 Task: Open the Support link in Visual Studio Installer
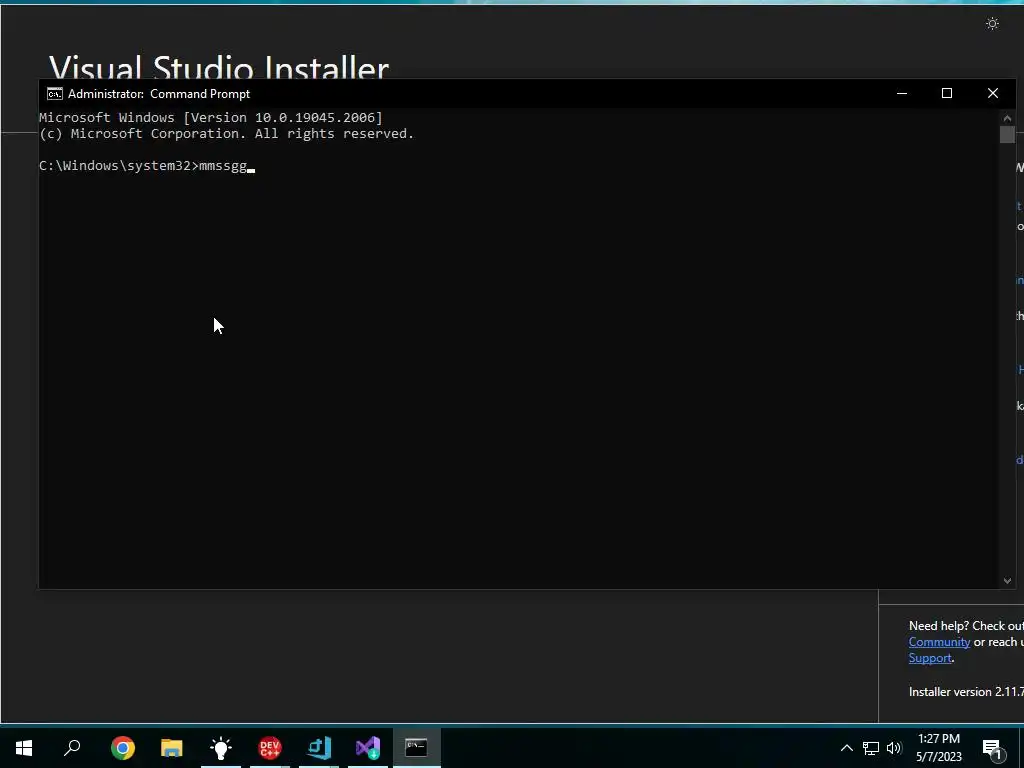click(930, 658)
